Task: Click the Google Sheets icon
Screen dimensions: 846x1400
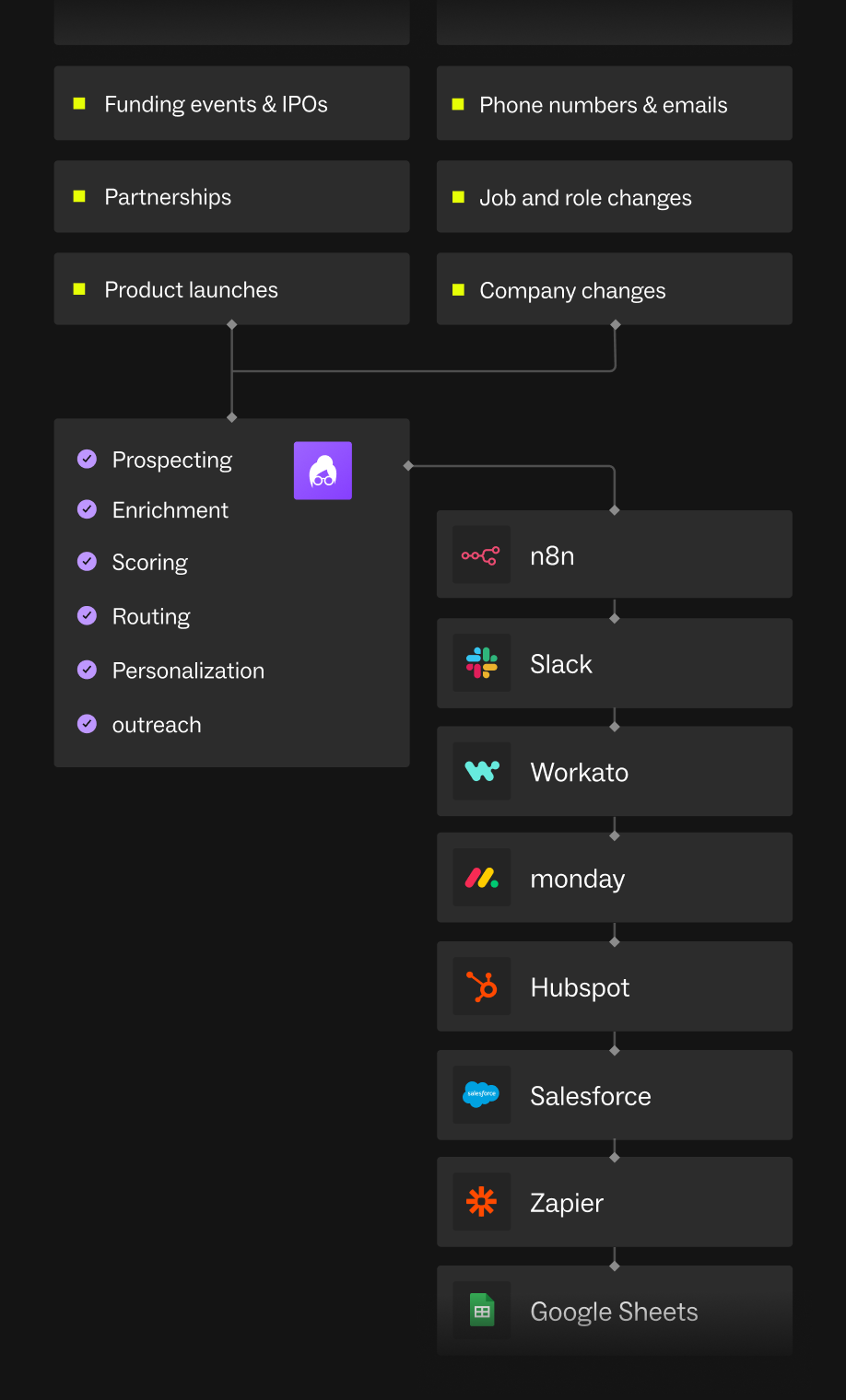Action: pyautogui.click(x=482, y=1310)
